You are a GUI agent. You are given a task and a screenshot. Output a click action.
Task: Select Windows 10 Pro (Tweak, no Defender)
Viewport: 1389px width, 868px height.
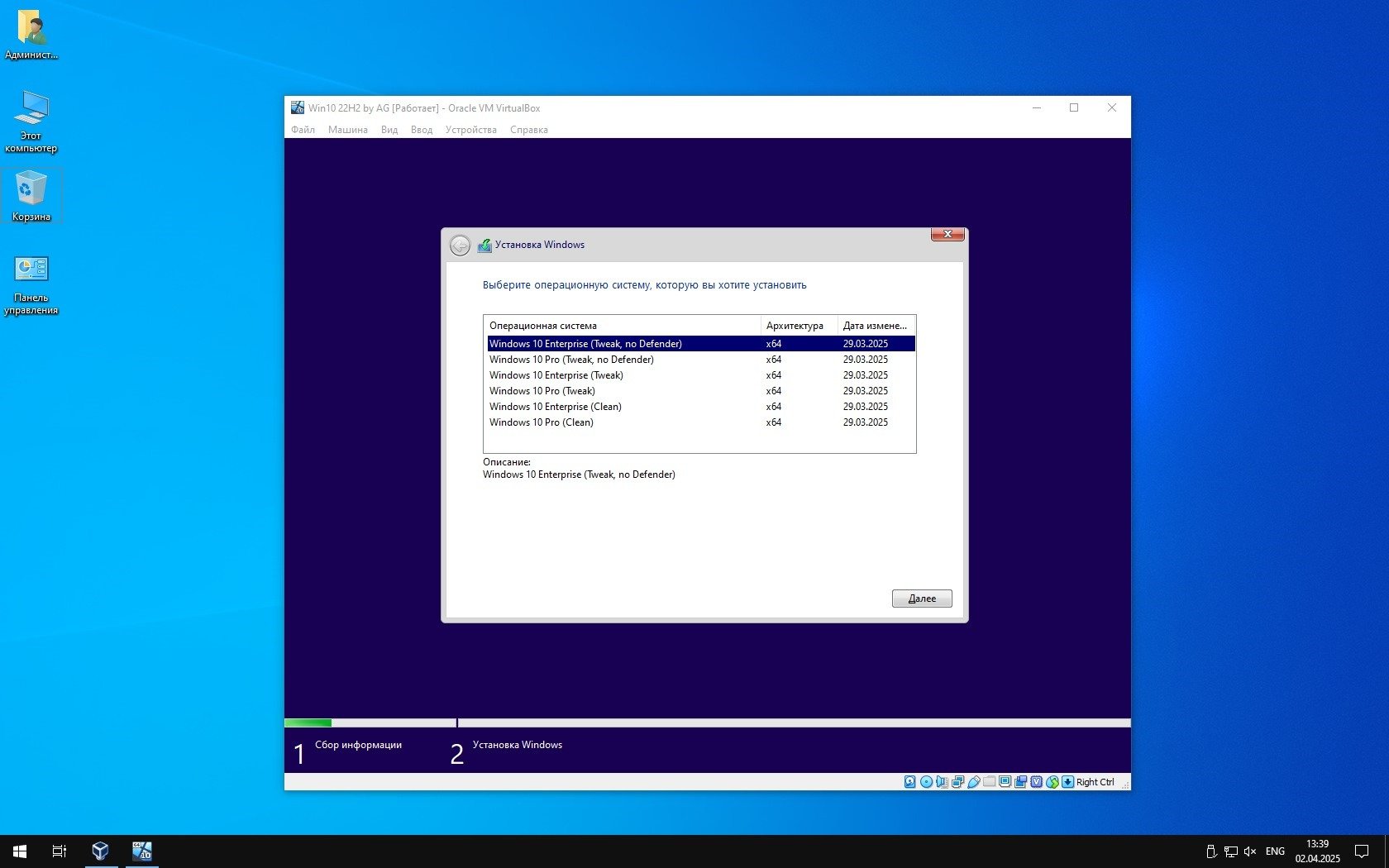(570, 360)
